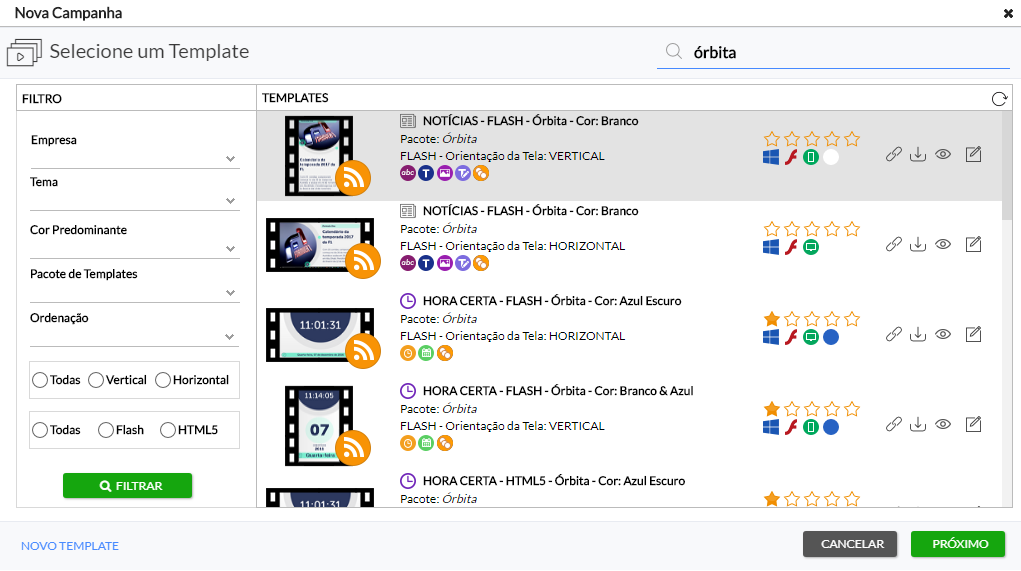This screenshot has height=571, width=1021.
Task: Download the horizontal NOTÍCIAS template
Action: click(x=918, y=245)
